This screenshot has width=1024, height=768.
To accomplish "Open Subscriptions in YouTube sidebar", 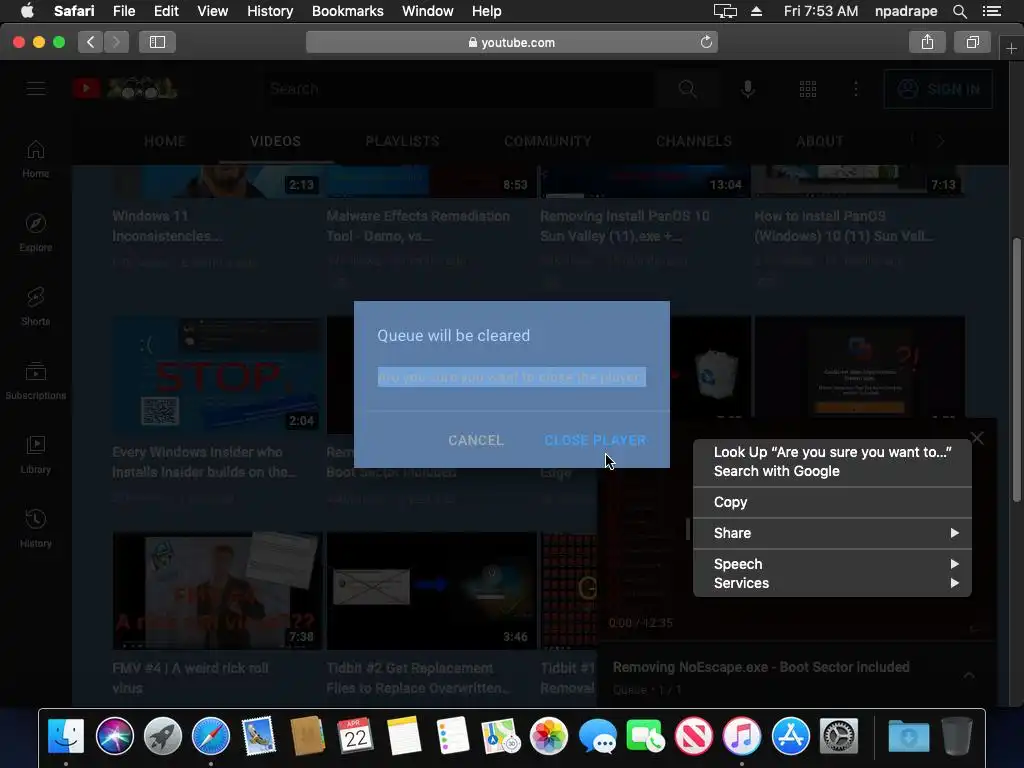I will click(x=35, y=381).
